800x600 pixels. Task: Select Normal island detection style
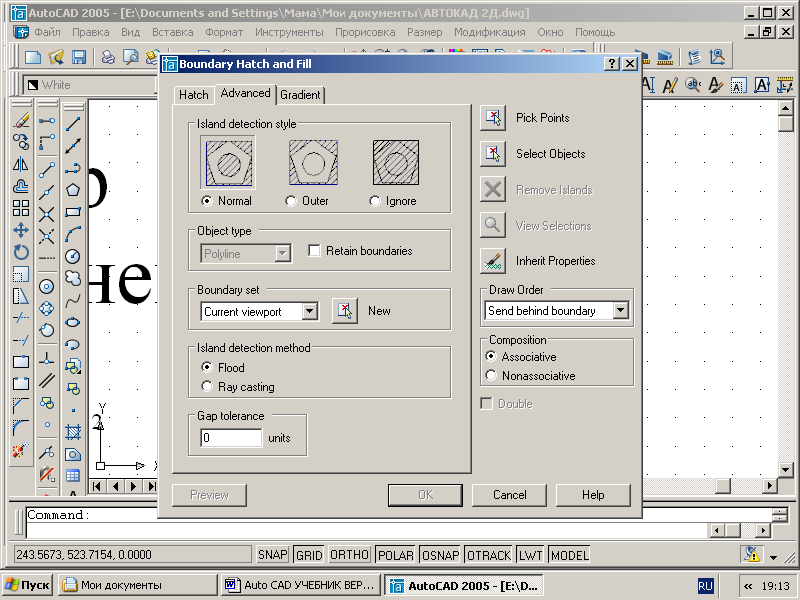(x=207, y=201)
